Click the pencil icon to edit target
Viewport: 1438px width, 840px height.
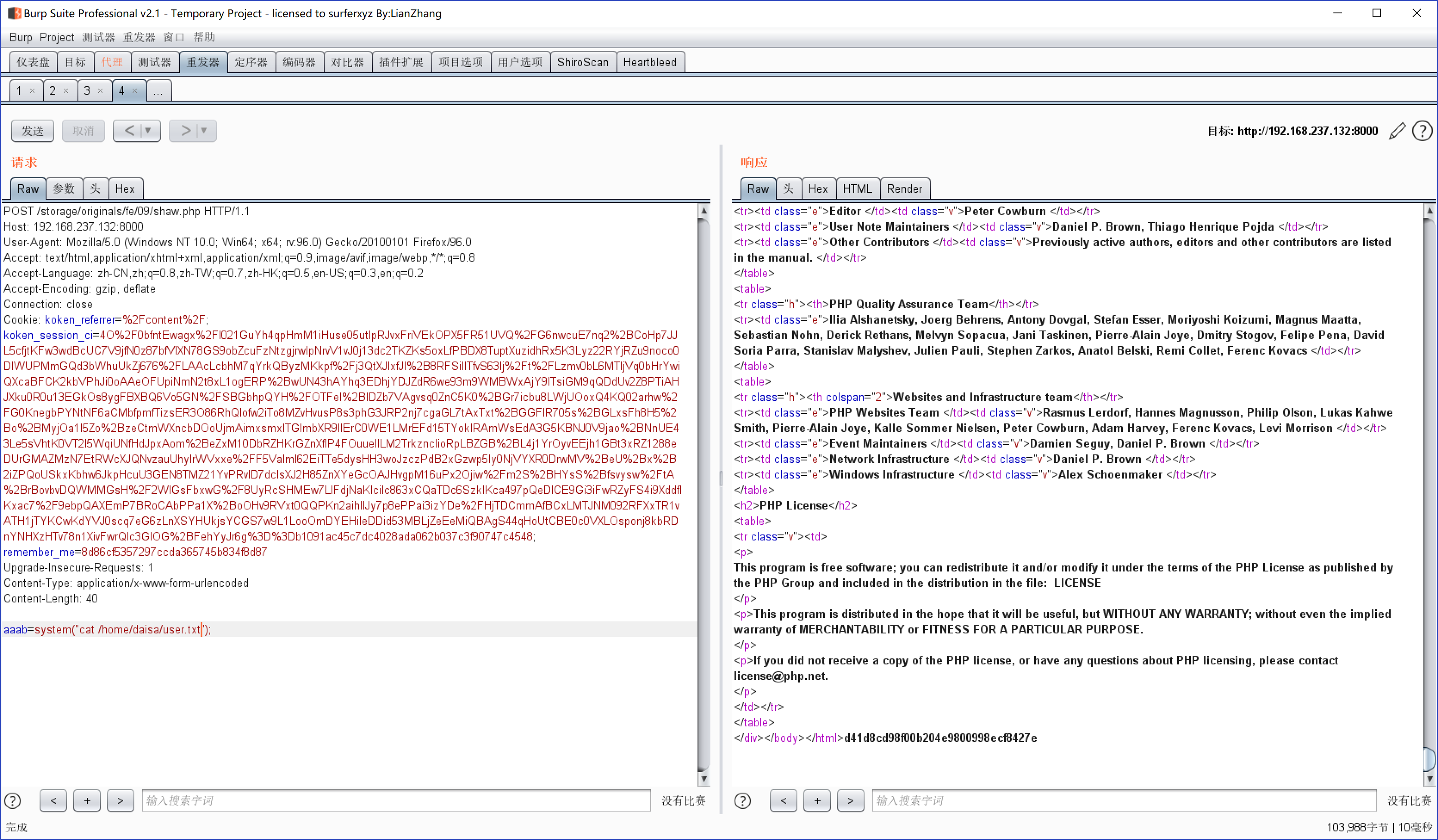[1397, 131]
